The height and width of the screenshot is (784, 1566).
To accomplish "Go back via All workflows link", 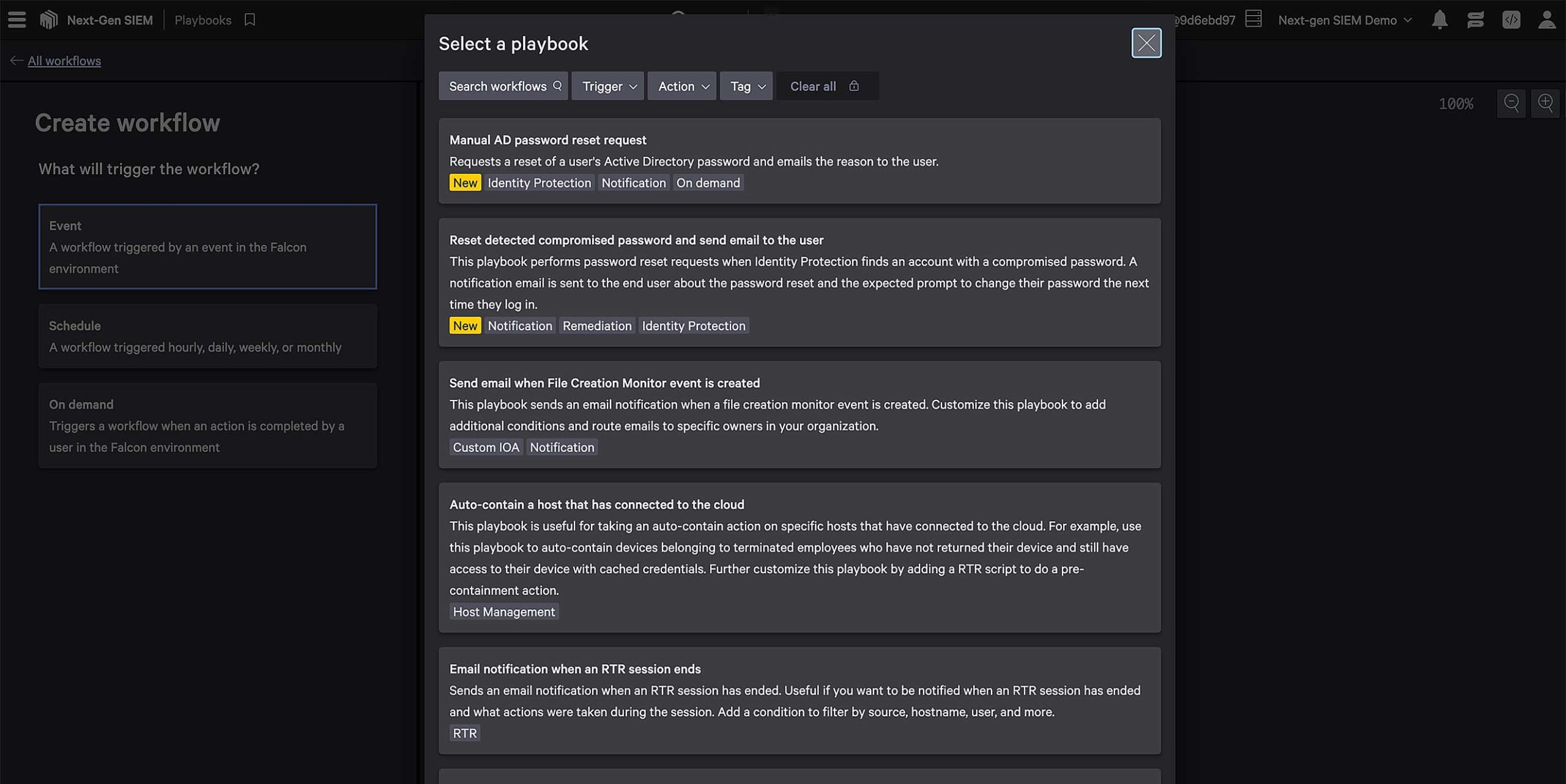I will pos(64,61).
